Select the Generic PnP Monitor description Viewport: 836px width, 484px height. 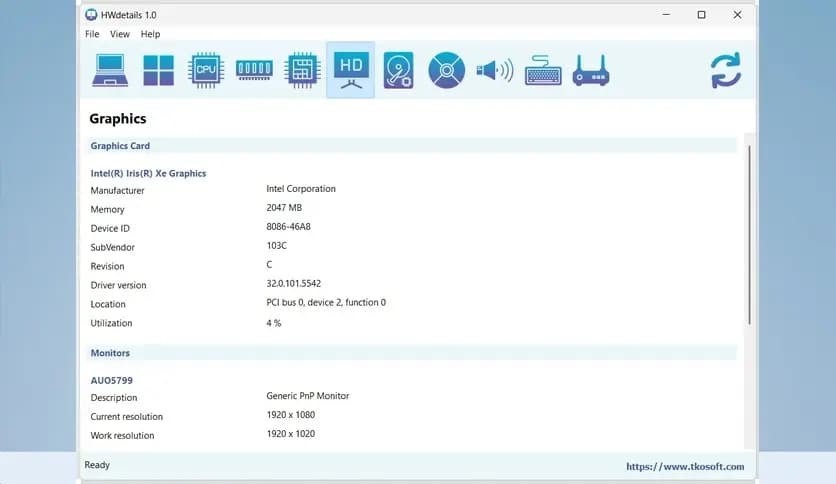click(x=308, y=396)
